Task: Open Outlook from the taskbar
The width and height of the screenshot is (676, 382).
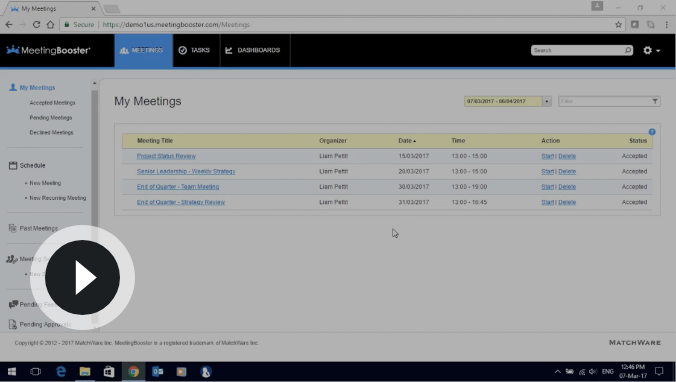Action: pos(157,372)
